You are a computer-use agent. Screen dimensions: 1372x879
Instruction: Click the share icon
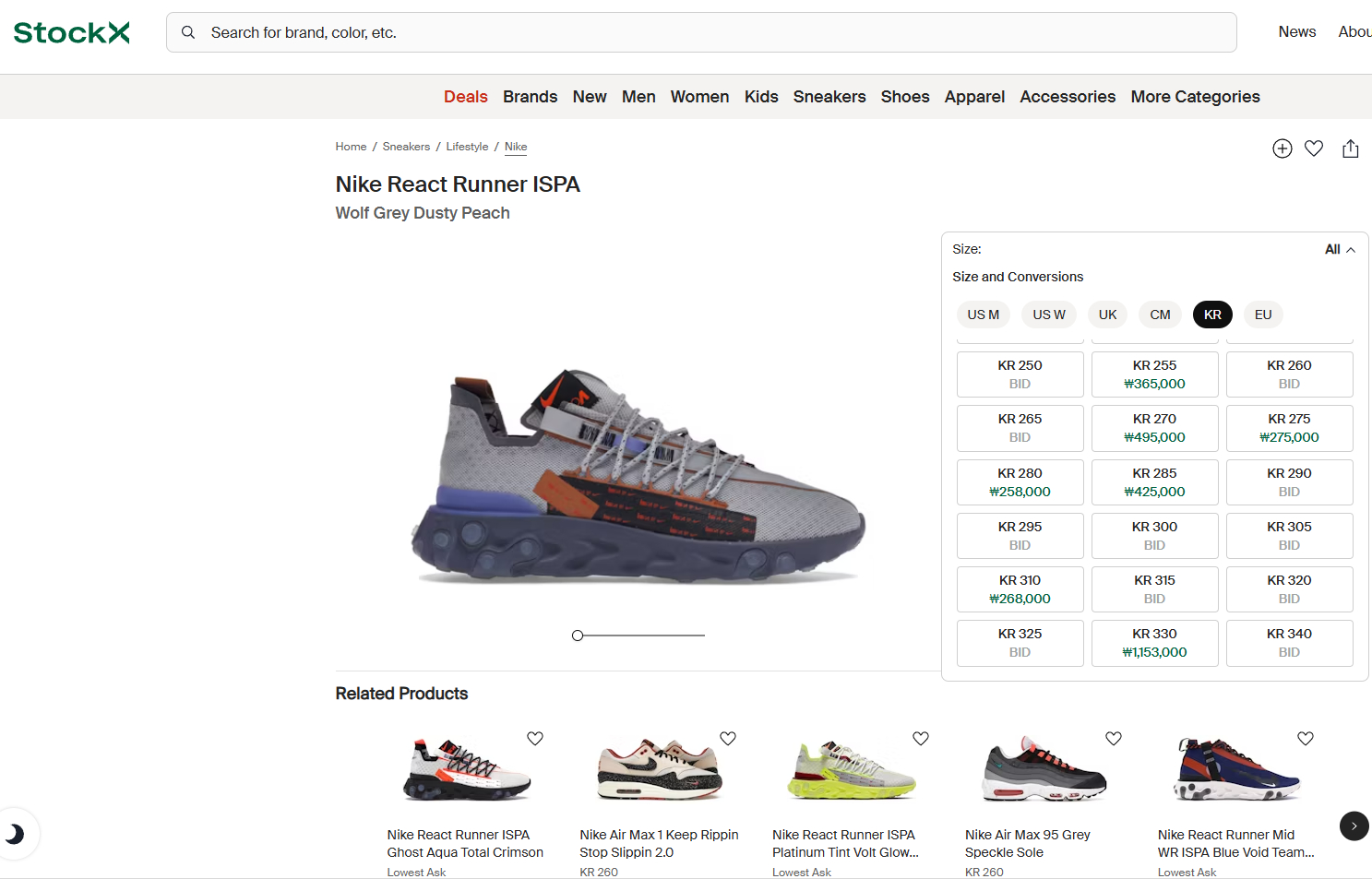(1350, 148)
